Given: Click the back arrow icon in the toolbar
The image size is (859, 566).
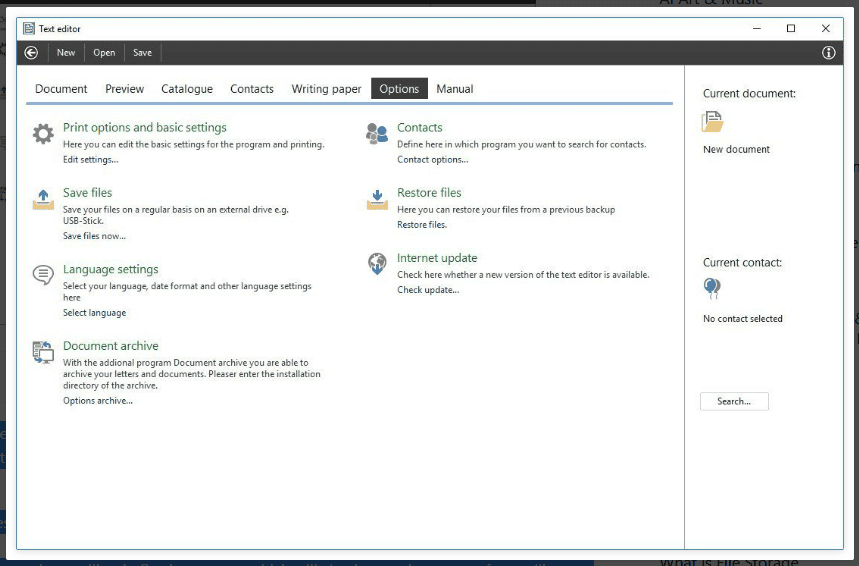Looking at the screenshot, I should (31, 53).
